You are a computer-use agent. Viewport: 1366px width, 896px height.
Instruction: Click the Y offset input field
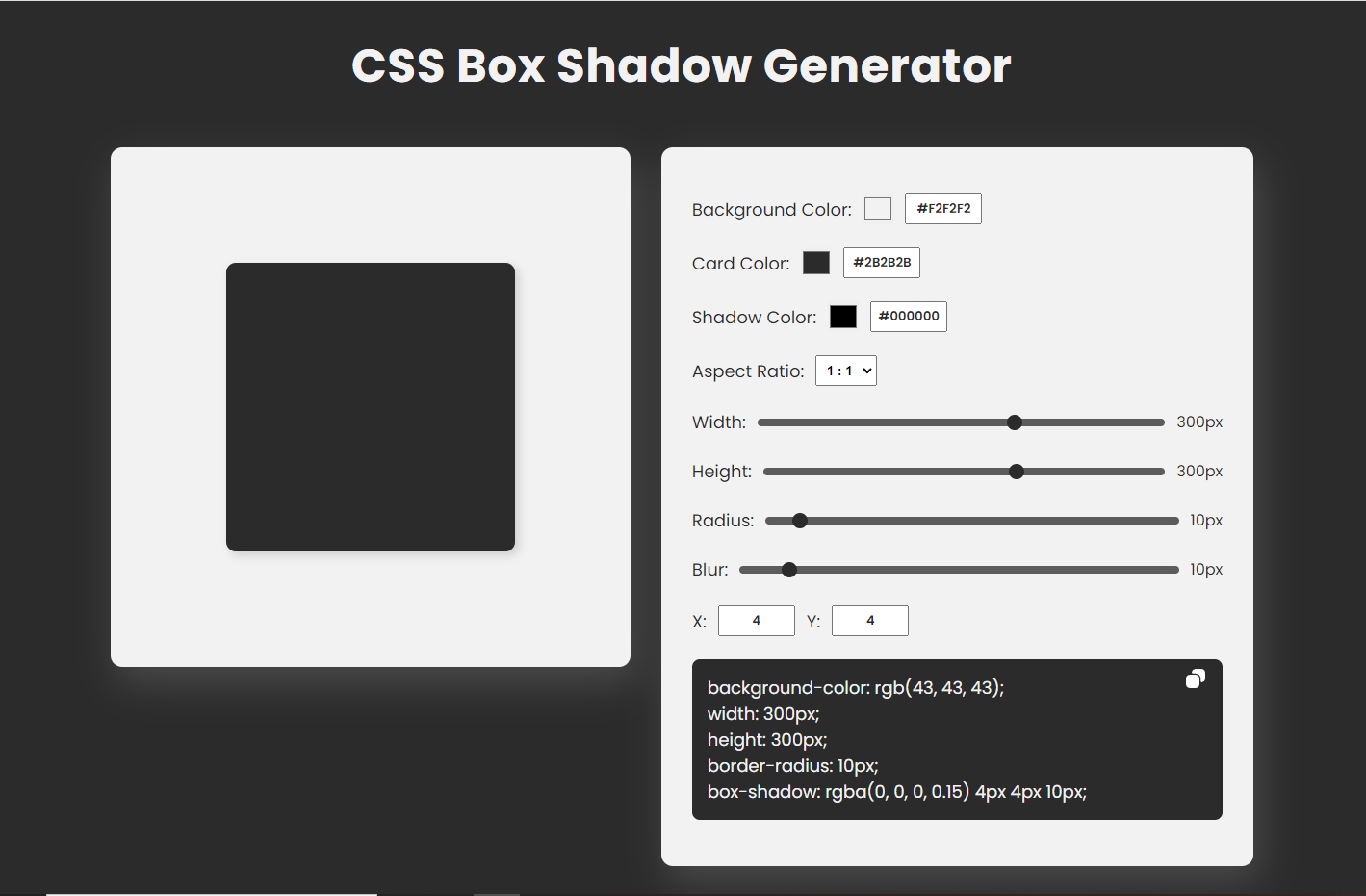coord(870,620)
